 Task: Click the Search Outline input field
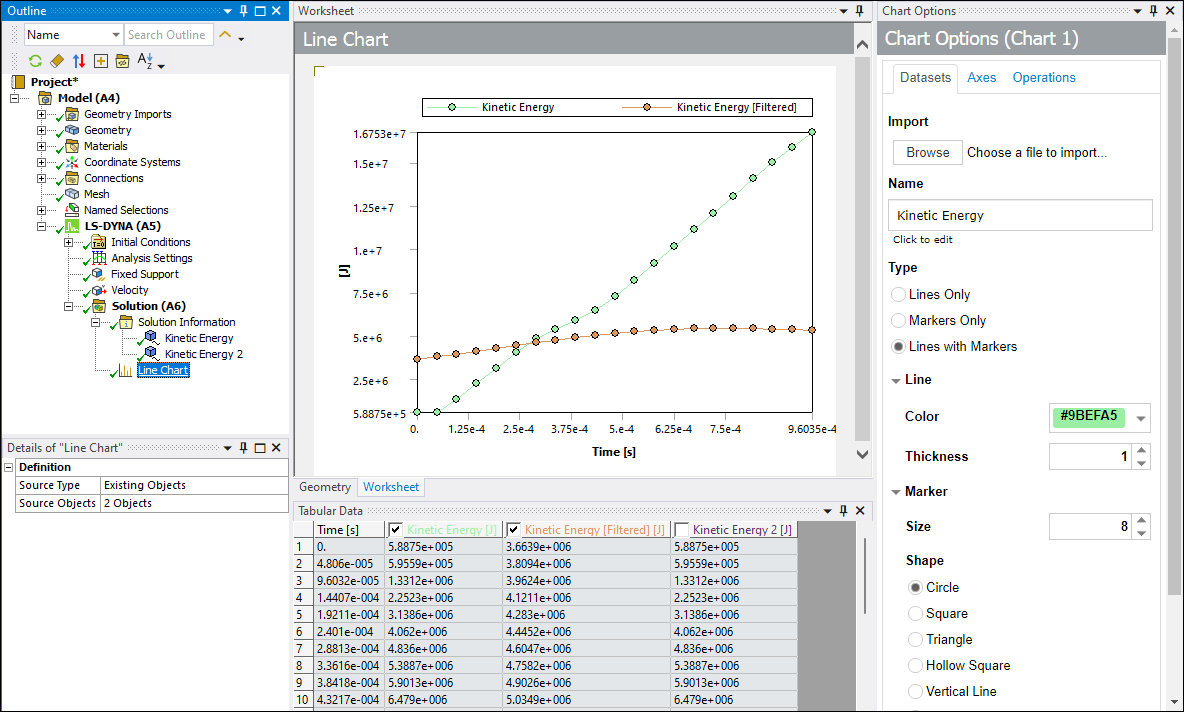[166, 35]
